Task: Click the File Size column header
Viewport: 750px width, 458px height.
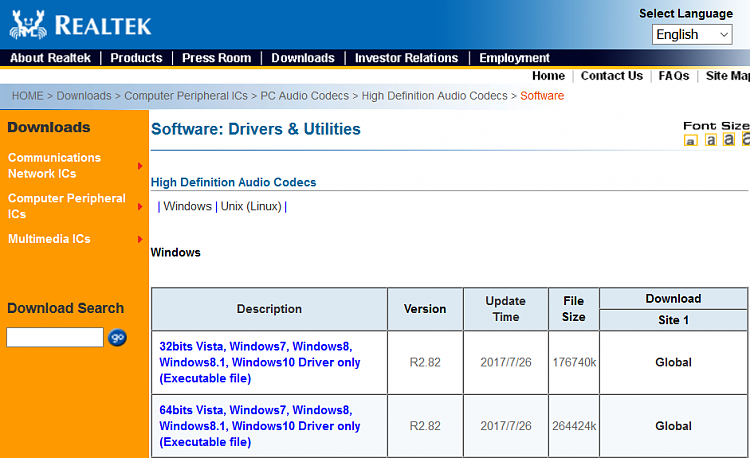Action: [x=574, y=309]
